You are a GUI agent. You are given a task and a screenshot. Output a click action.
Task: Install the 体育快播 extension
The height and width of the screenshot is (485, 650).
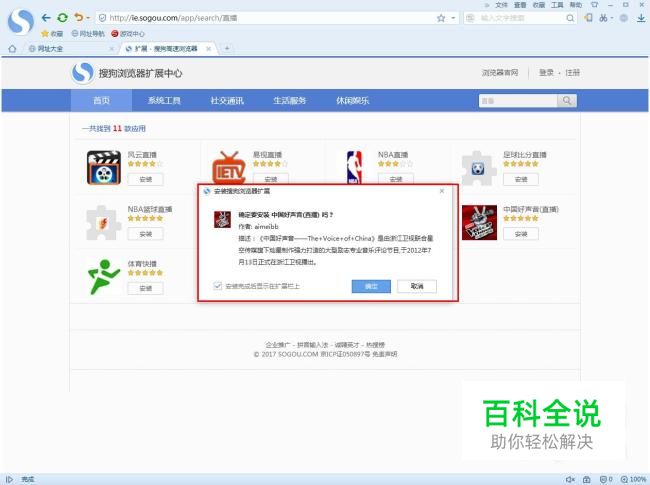tap(146, 289)
